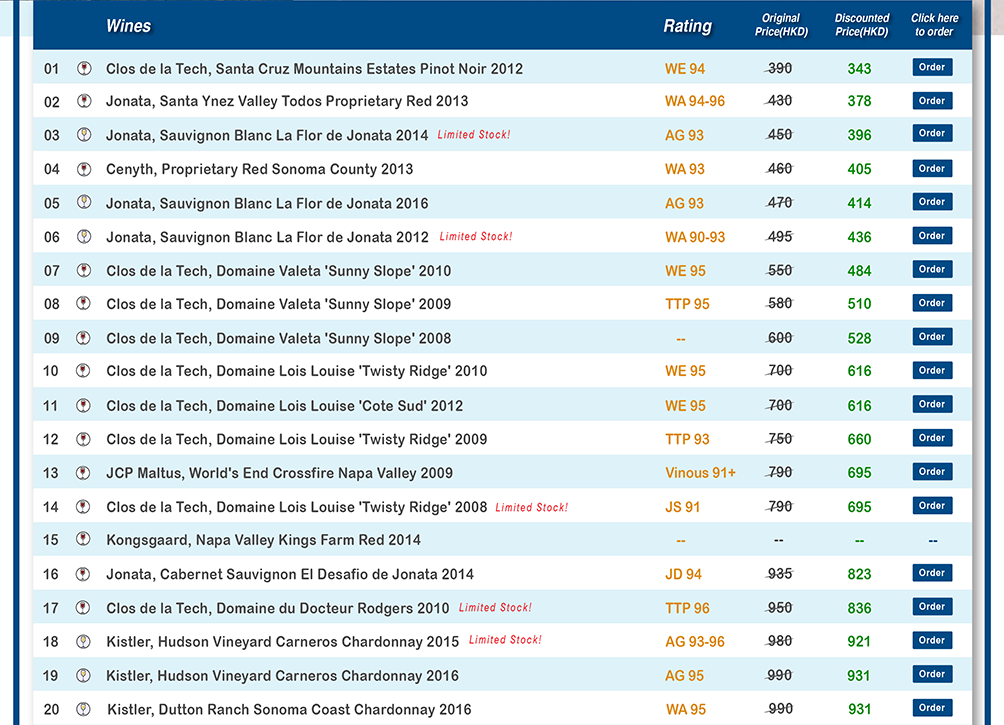Image resolution: width=1004 pixels, height=725 pixels.
Task: Click red wine icon for 'Sunny Slope' 2009
Action: pos(83,303)
